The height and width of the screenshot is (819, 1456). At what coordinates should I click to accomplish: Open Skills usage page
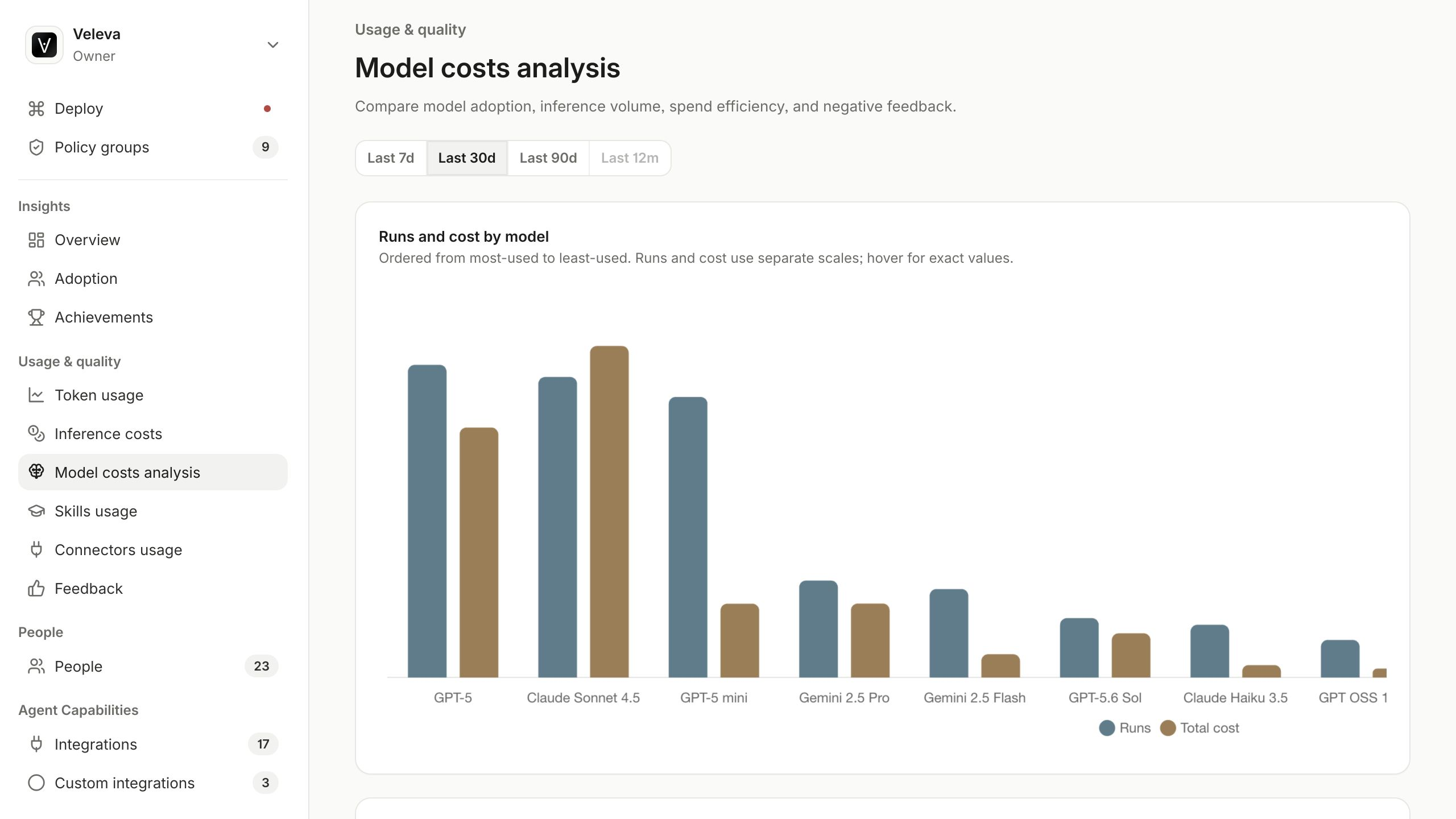[x=153, y=511]
